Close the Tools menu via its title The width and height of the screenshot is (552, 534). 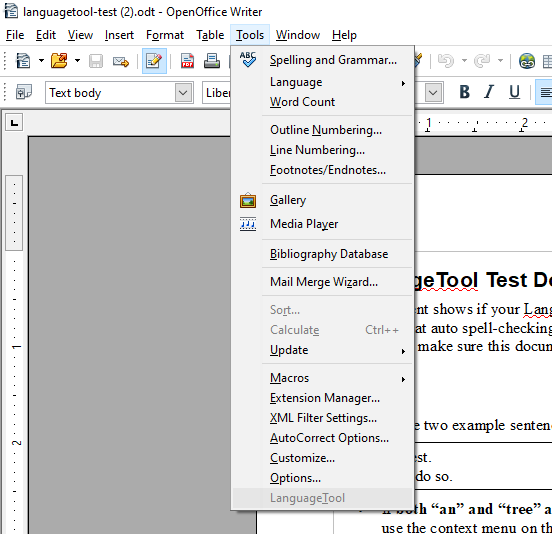(250, 35)
